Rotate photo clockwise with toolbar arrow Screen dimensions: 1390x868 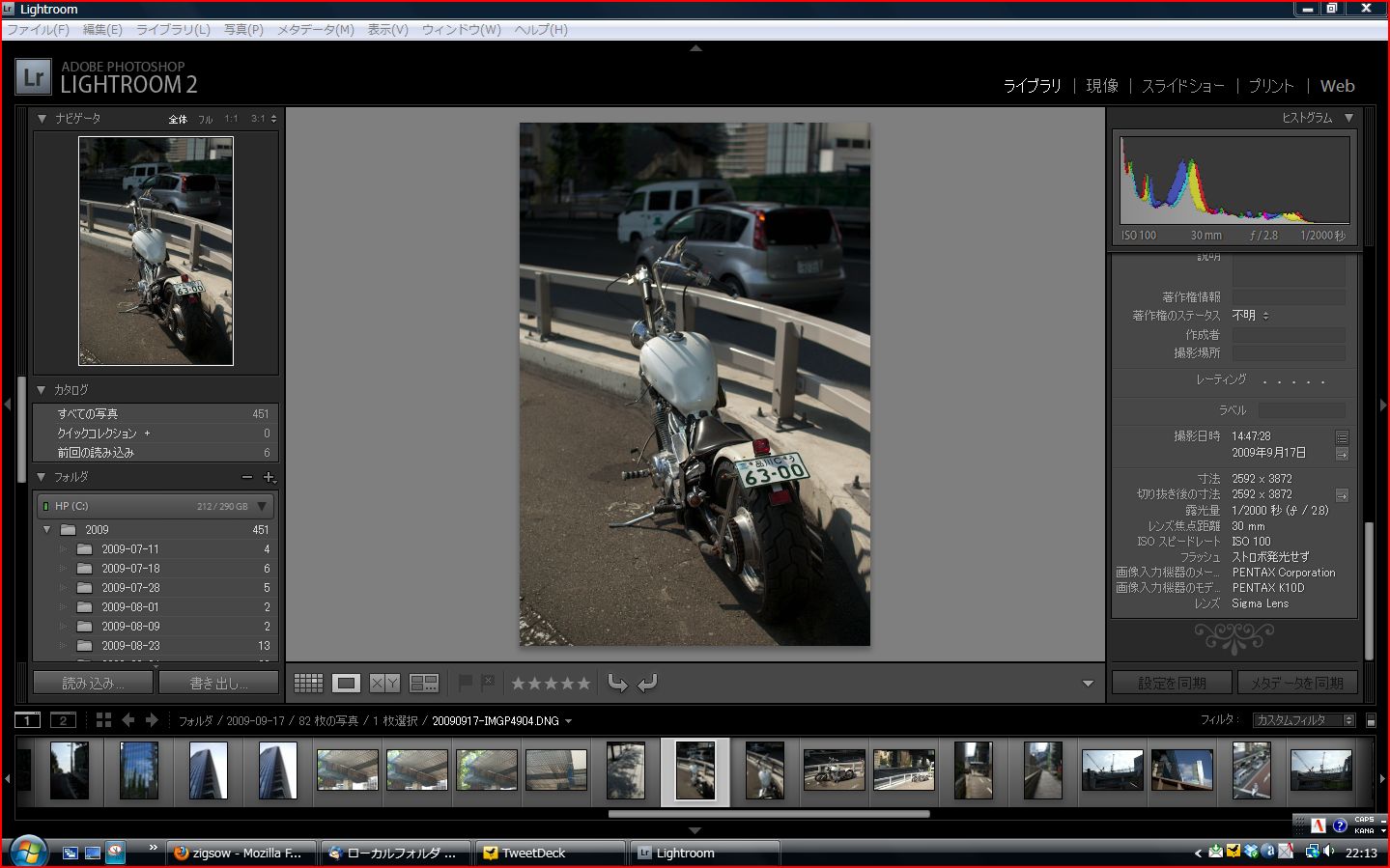(x=648, y=684)
